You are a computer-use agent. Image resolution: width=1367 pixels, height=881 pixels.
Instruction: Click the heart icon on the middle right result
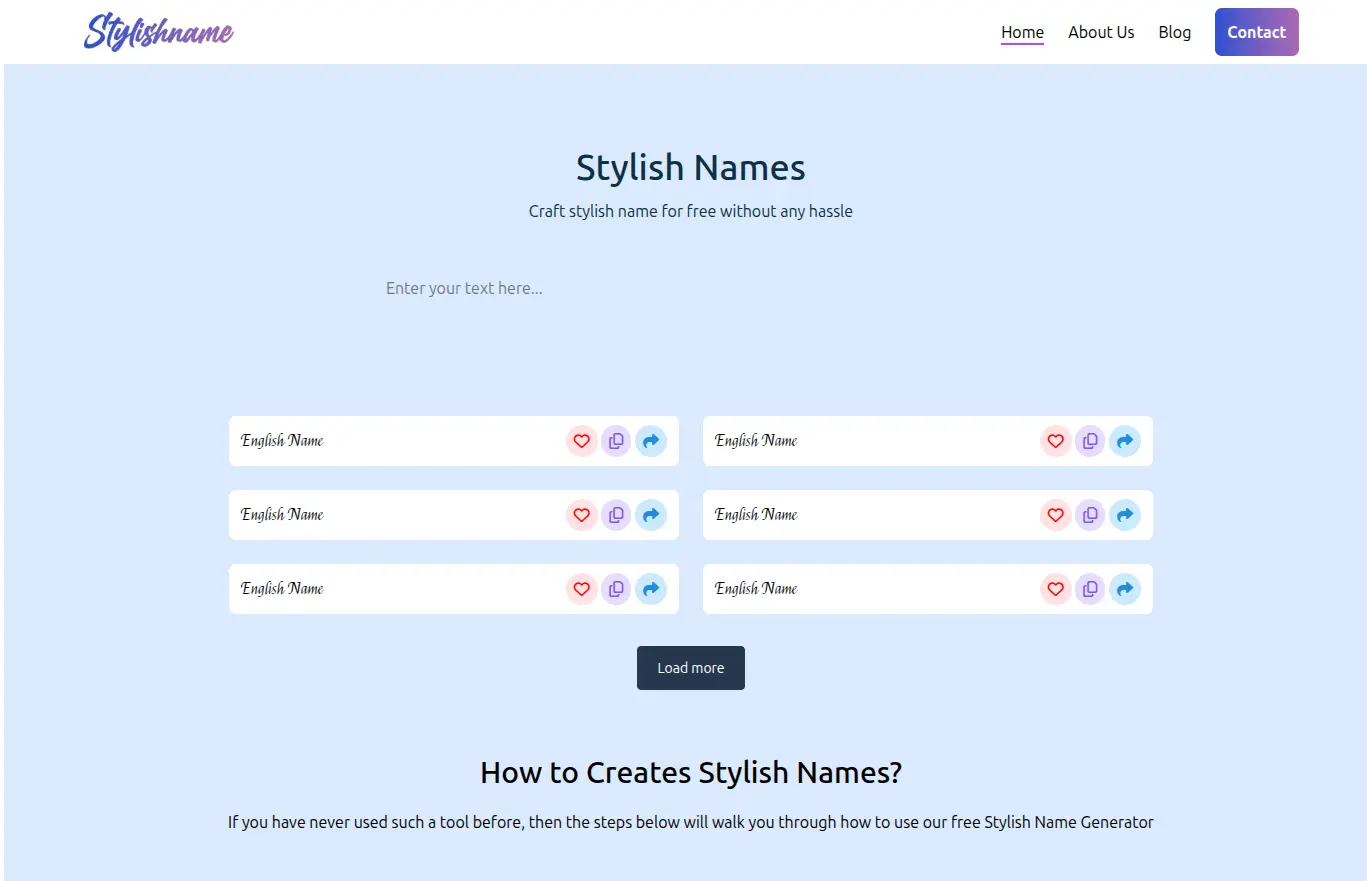(x=1055, y=515)
